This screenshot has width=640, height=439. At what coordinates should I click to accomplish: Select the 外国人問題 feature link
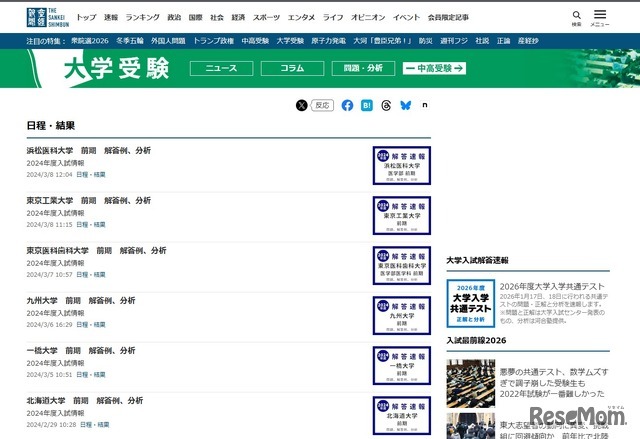[168, 41]
